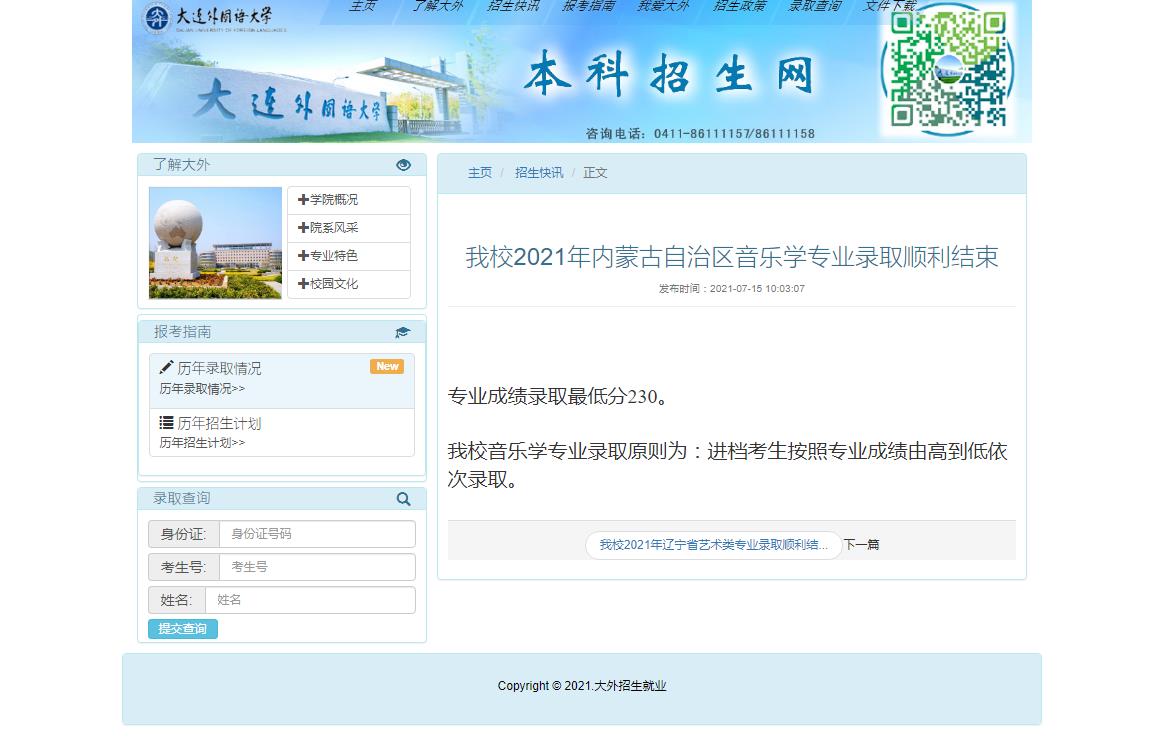Focus the 姓名 input field
Viewport: 1150px width, 750px height.
310,600
